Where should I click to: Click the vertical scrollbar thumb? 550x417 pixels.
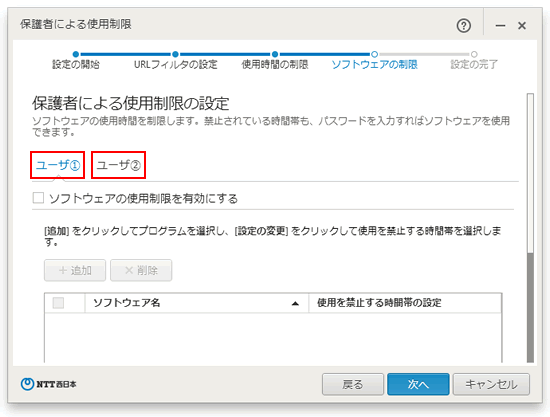coord(530,307)
